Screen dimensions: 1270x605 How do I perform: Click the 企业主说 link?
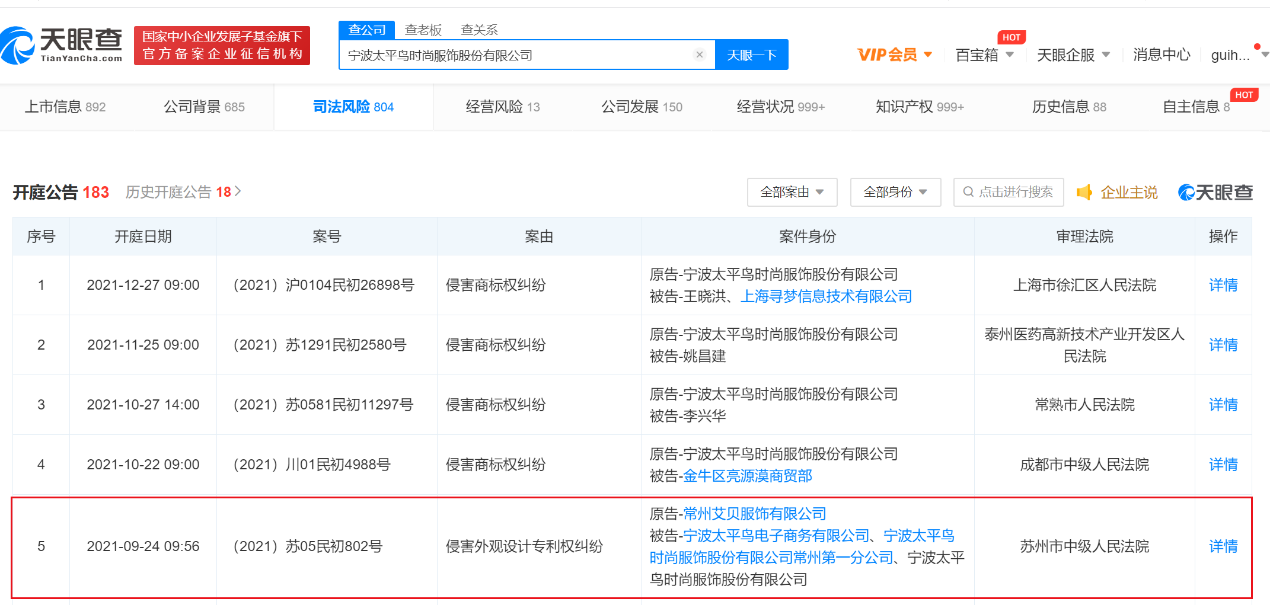(x=1129, y=192)
